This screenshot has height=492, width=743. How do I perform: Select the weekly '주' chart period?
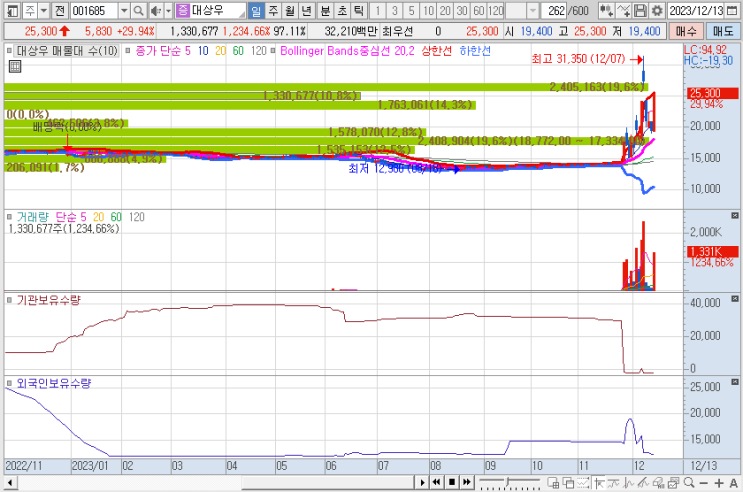pyautogui.click(x=273, y=10)
